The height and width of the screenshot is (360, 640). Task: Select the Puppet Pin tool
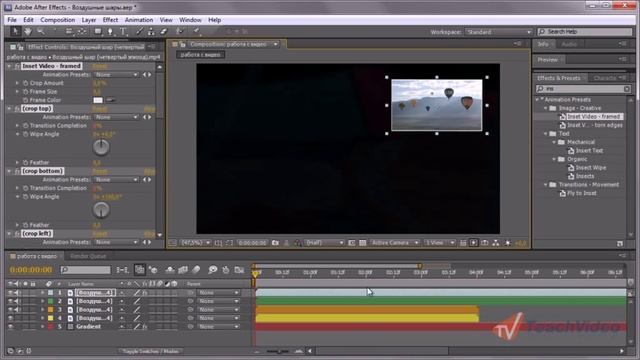(x=196, y=31)
